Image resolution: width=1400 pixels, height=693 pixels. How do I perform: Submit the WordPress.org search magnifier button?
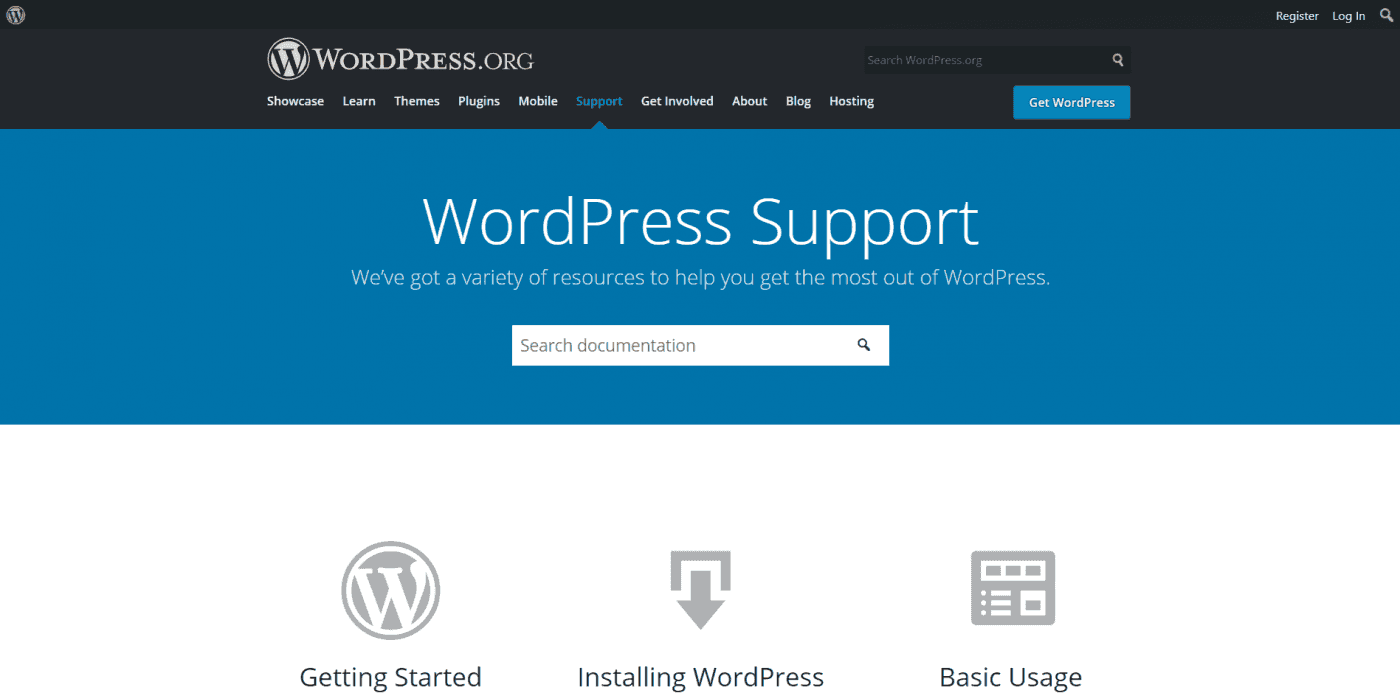point(1118,60)
